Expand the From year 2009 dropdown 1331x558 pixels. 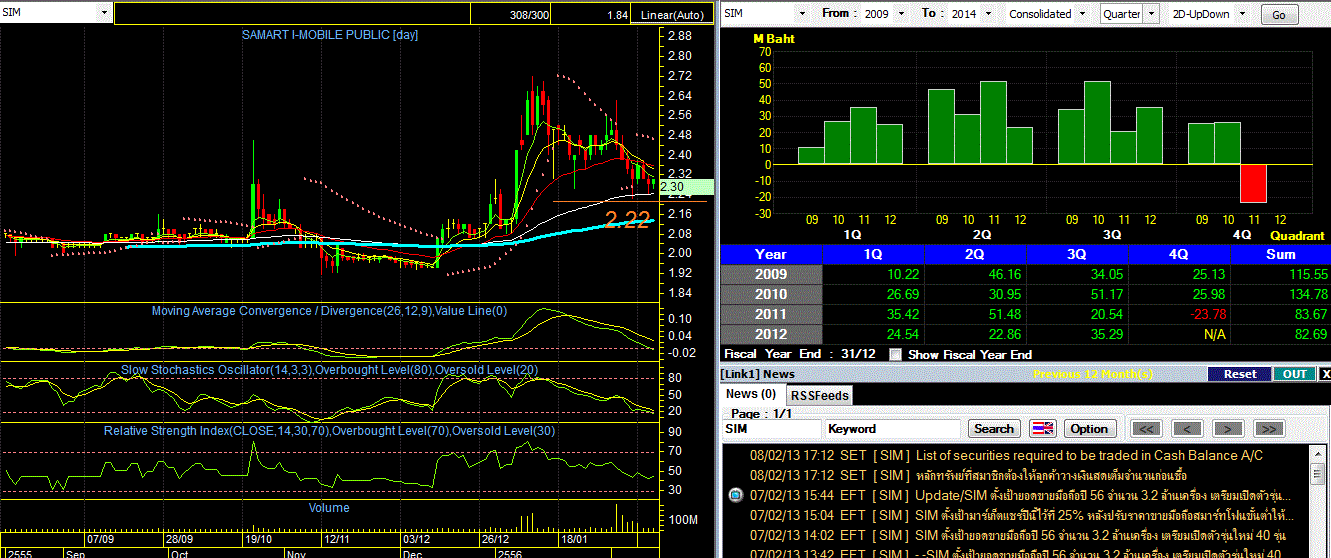[x=900, y=14]
